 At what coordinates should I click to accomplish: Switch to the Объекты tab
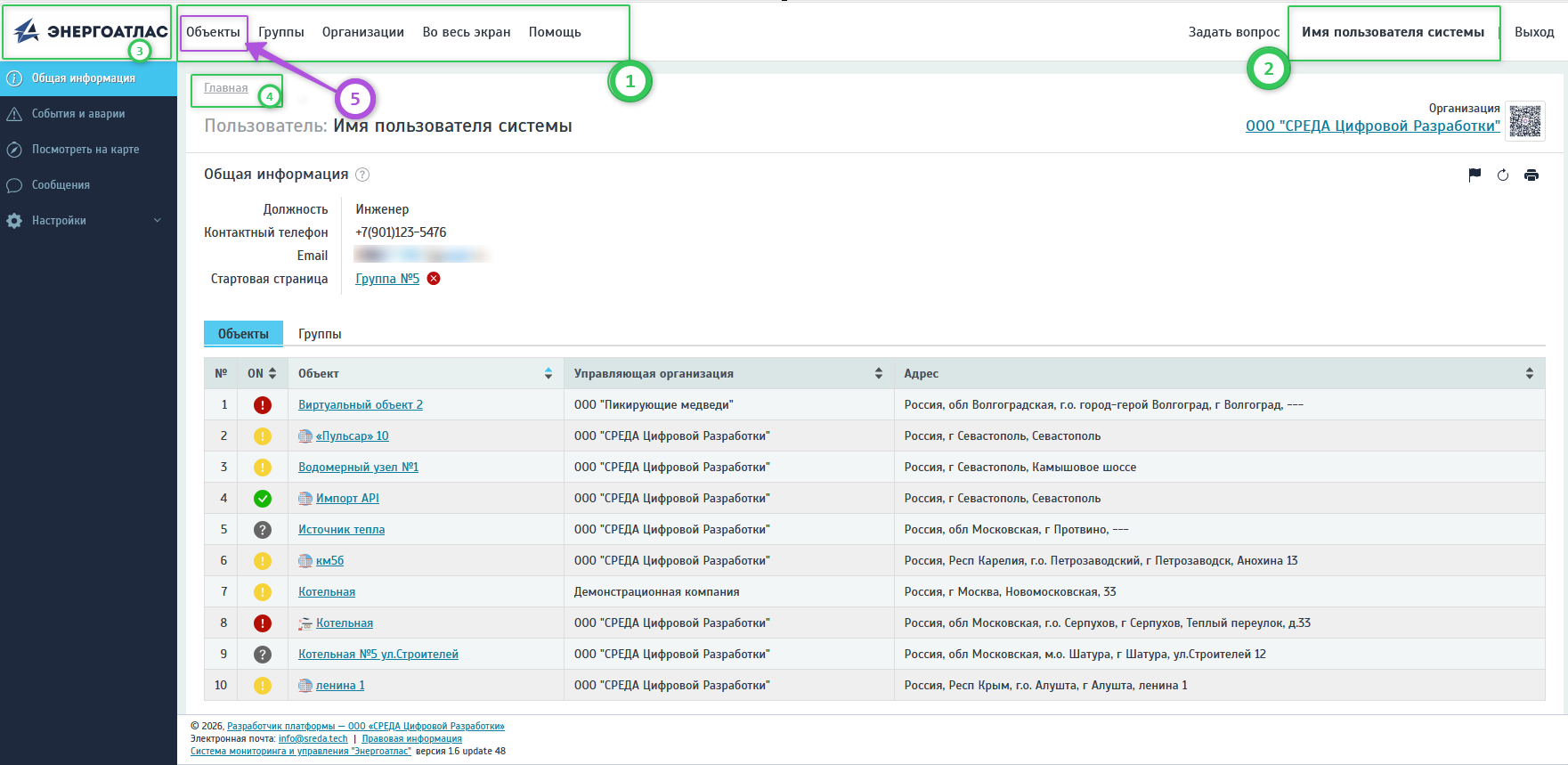[243, 334]
